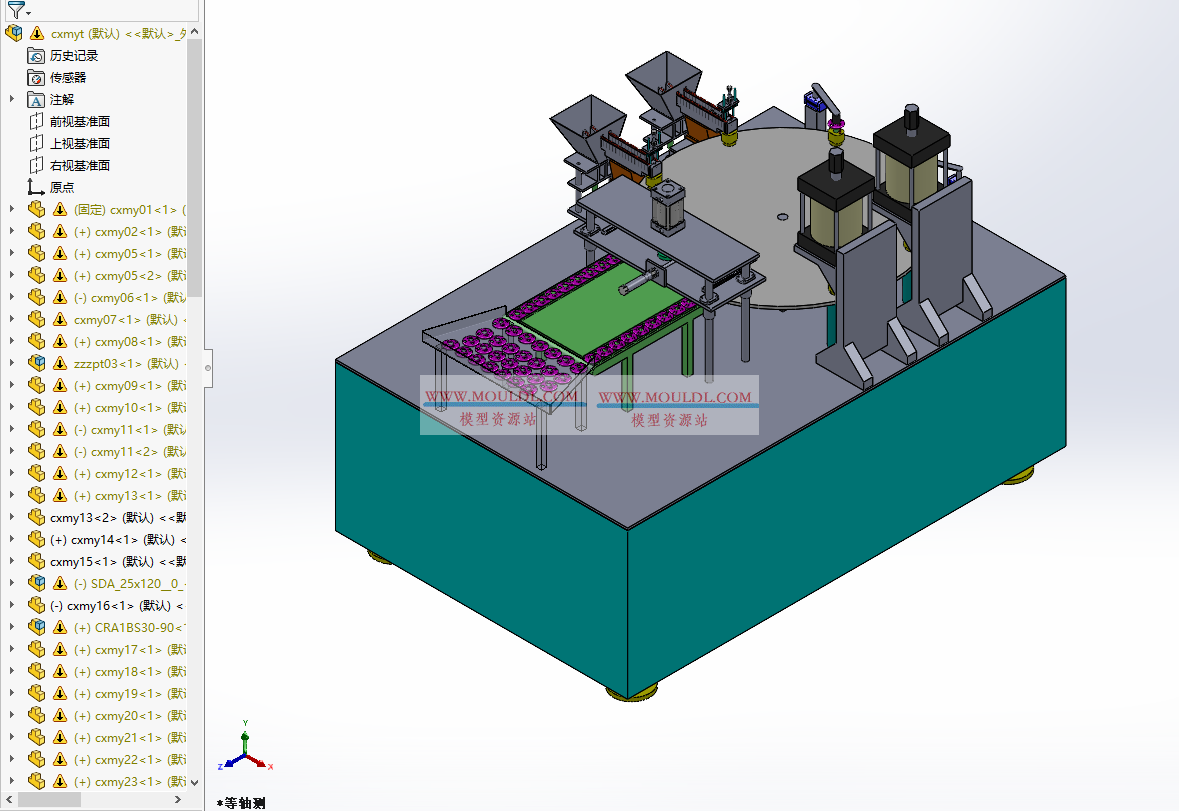Click the warning icon beside cxmy02<1>
This screenshot has height=811, width=1179.
click(x=59, y=231)
